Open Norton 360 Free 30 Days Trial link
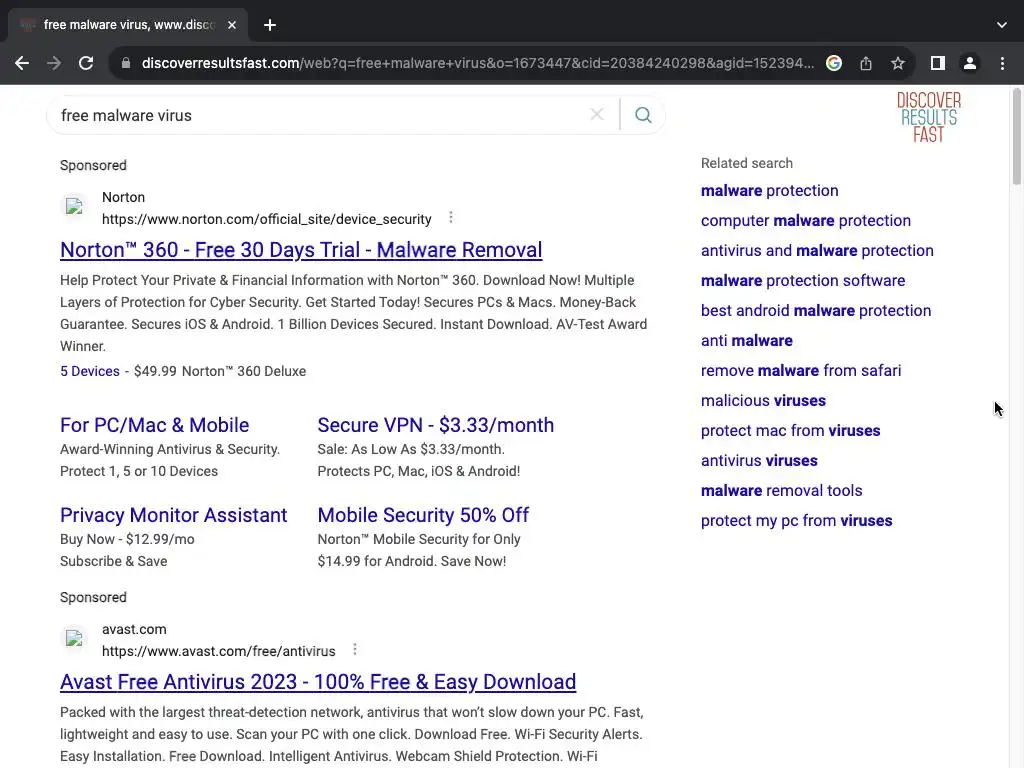 (x=301, y=249)
